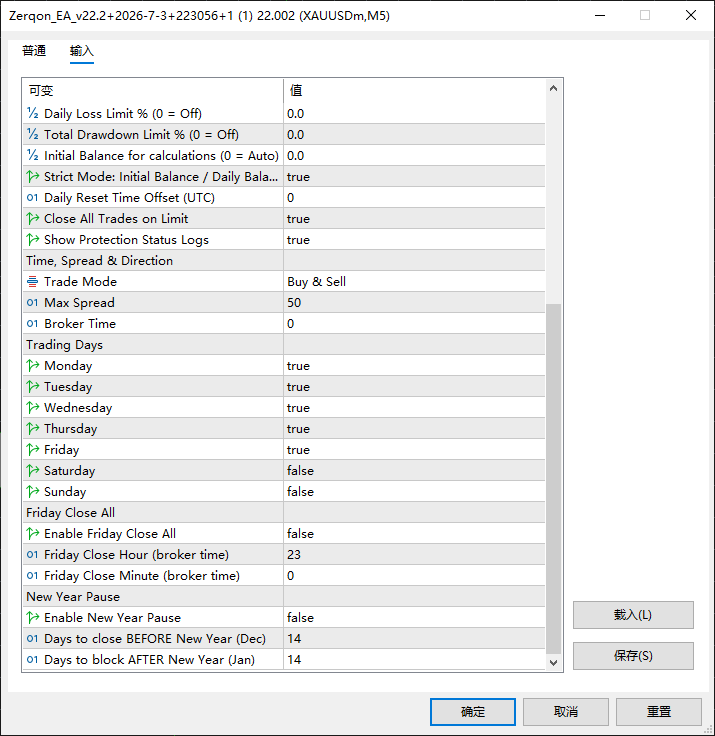Click the icon beside Total Drawdown Limit %
This screenshot has width=715, height=736.
point(32,135)
